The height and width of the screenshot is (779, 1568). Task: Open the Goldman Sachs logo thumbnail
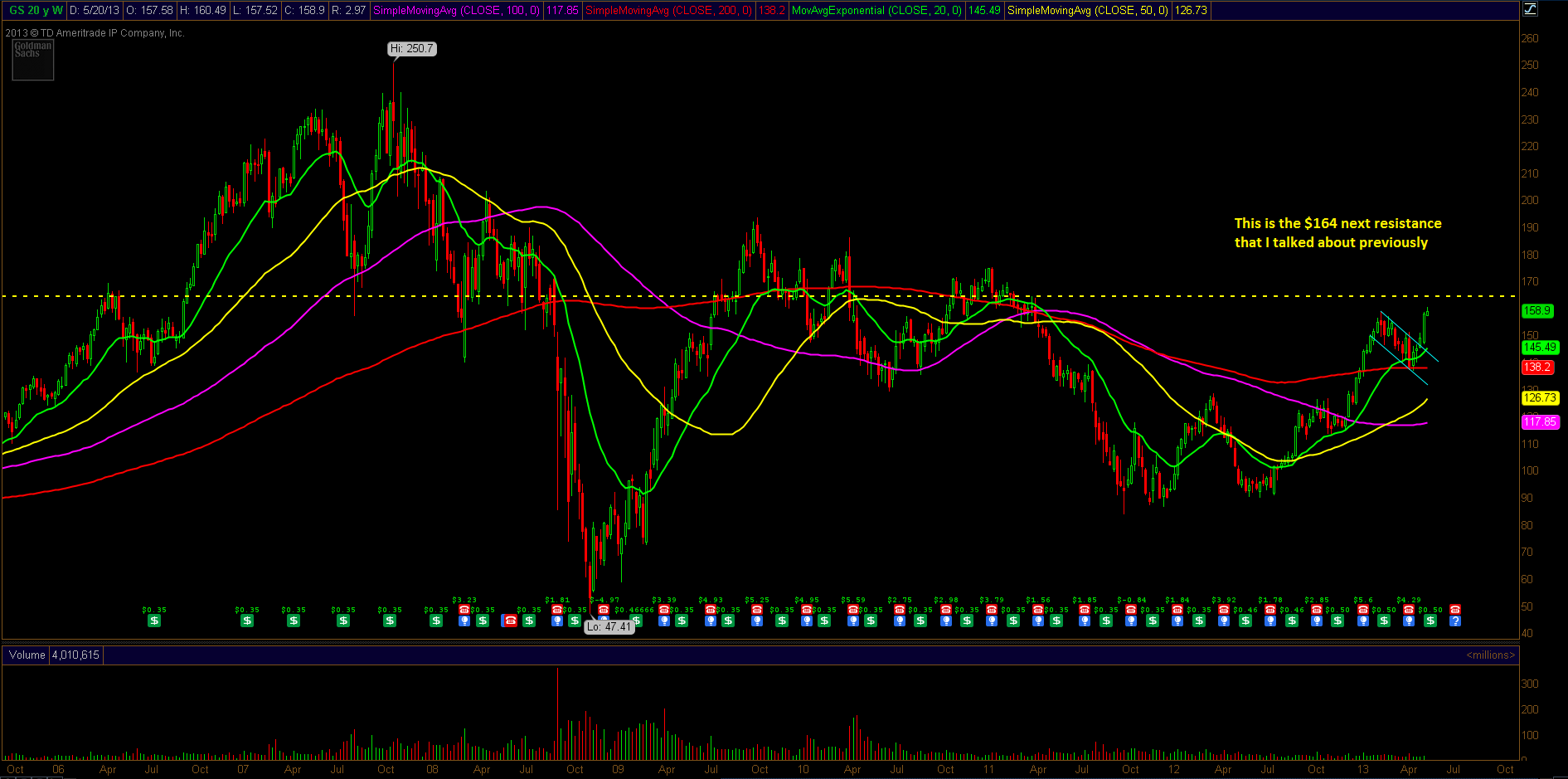(x=33, y=61)
